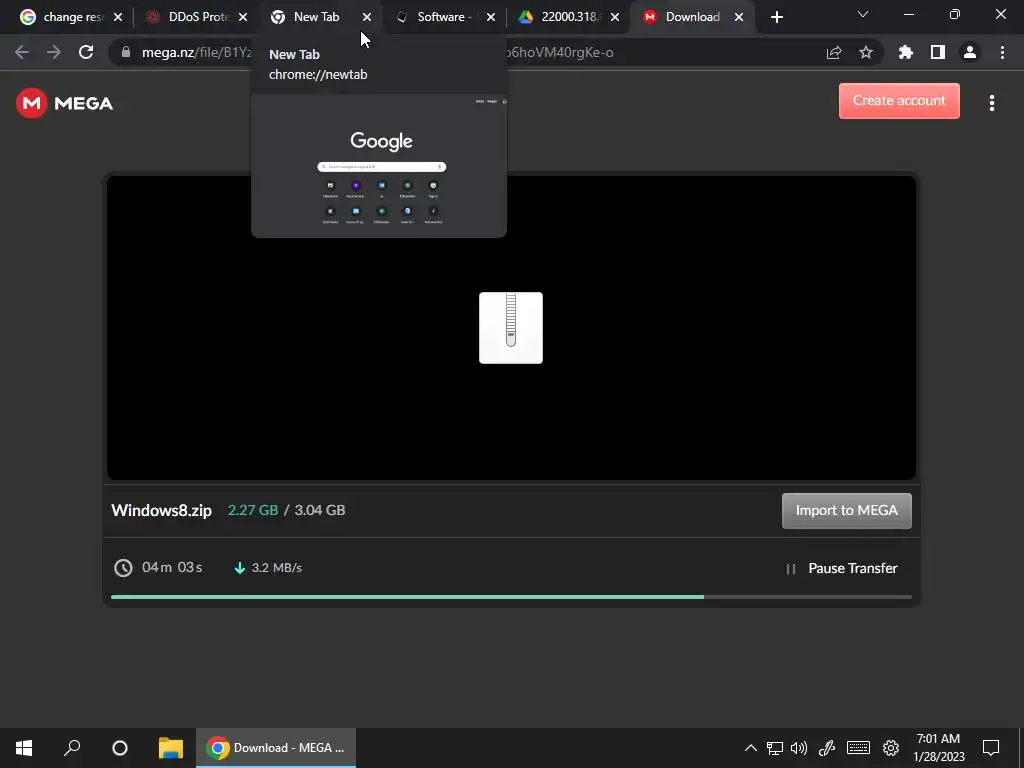This screenshot has height=768, width=1024.
Task: Open touch keyboard tray icon
Action: pyautogui.click(x=858, y=748)
